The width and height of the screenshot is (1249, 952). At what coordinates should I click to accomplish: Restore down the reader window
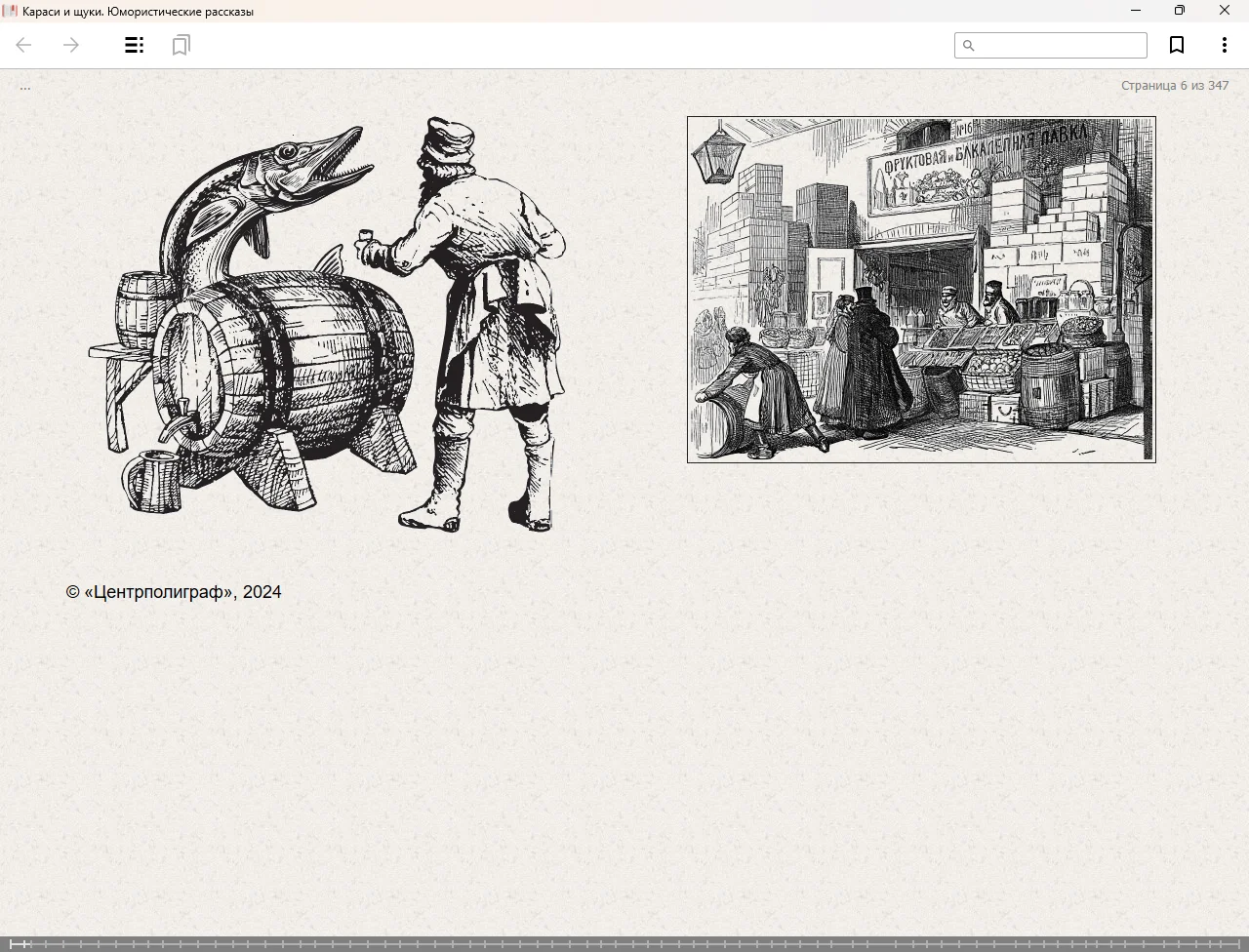[x=1180, y=11]
